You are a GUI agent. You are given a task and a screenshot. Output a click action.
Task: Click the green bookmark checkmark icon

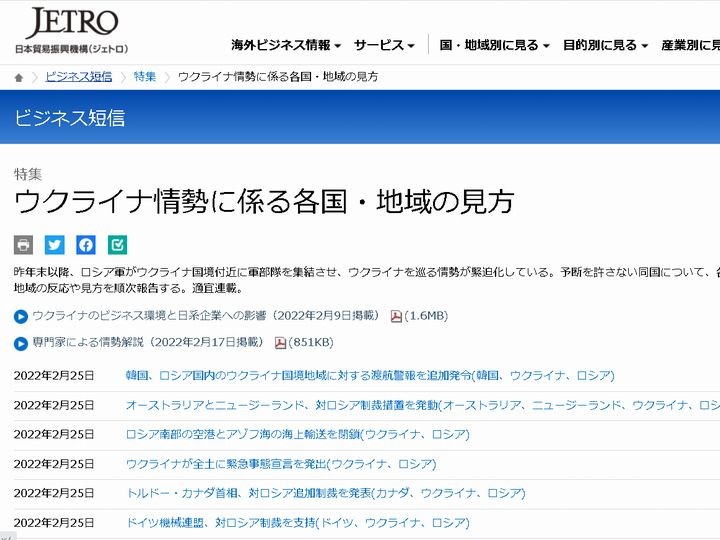click(x=117, y=245)
